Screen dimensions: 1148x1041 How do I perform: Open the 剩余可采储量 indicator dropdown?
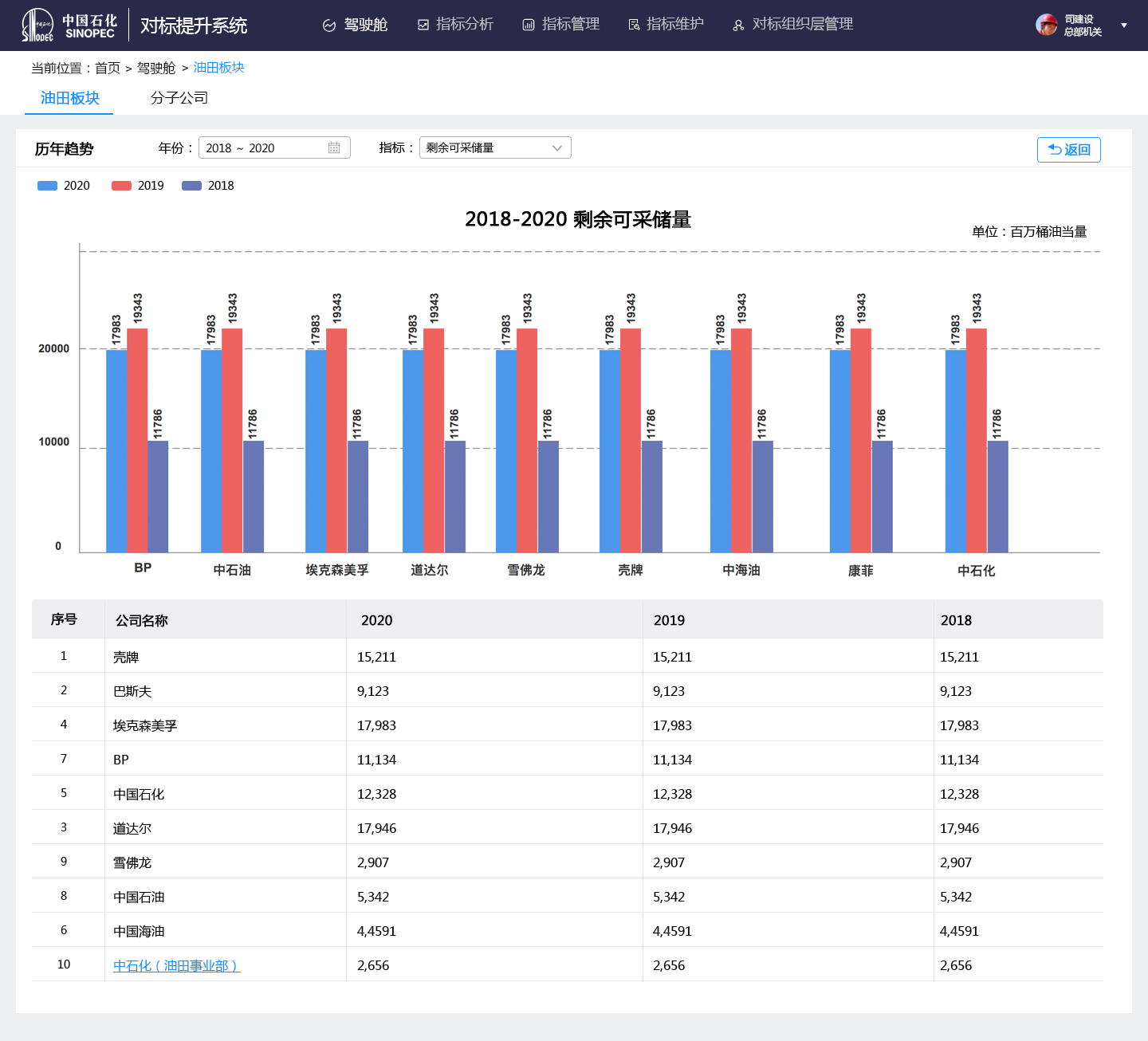(x=495, y=148)
